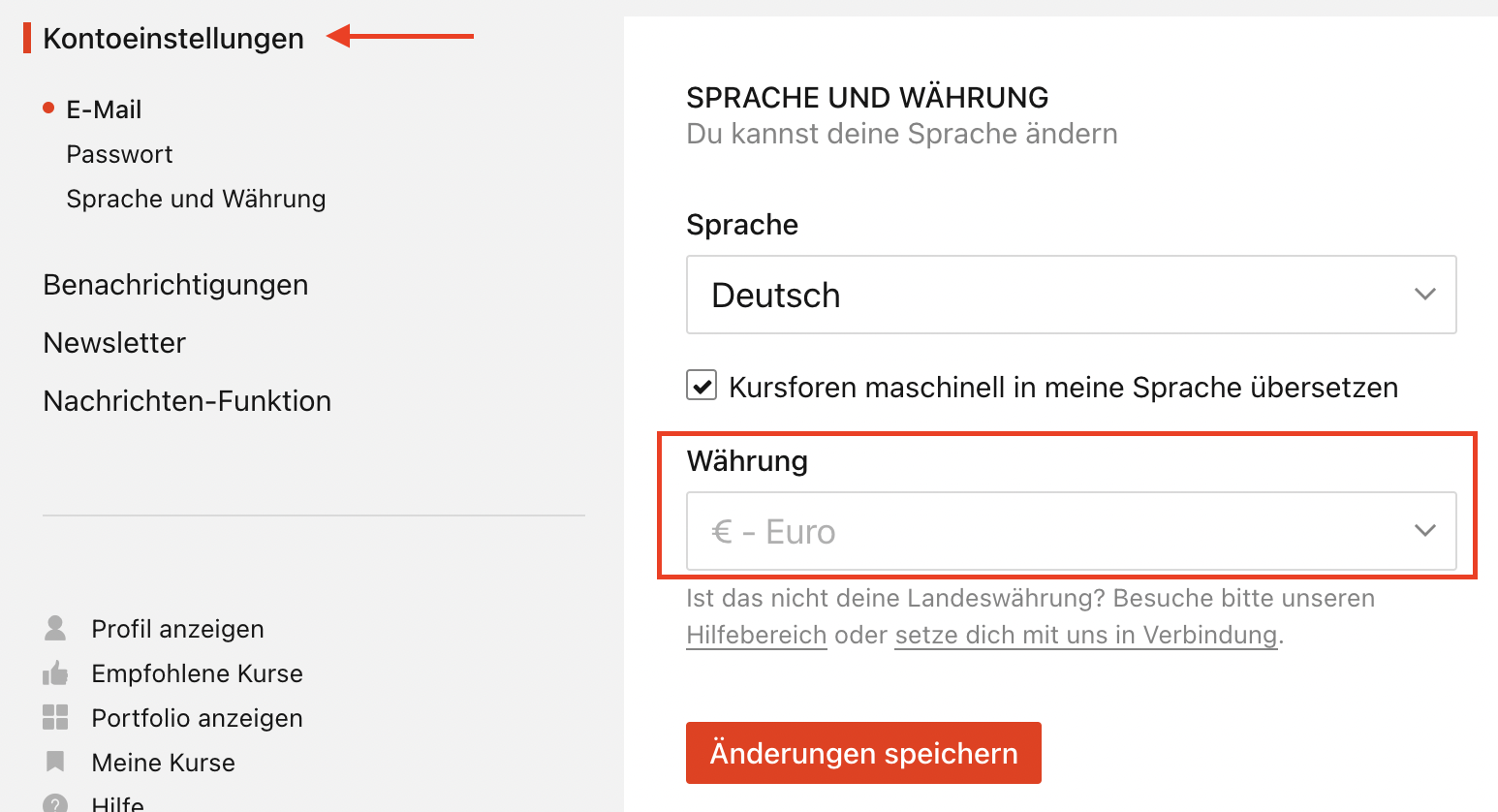Toggle the Kursforen maschinell übersetzen checkbox
The width and height of the screenshot is (1498, 812).
point(702,385)
